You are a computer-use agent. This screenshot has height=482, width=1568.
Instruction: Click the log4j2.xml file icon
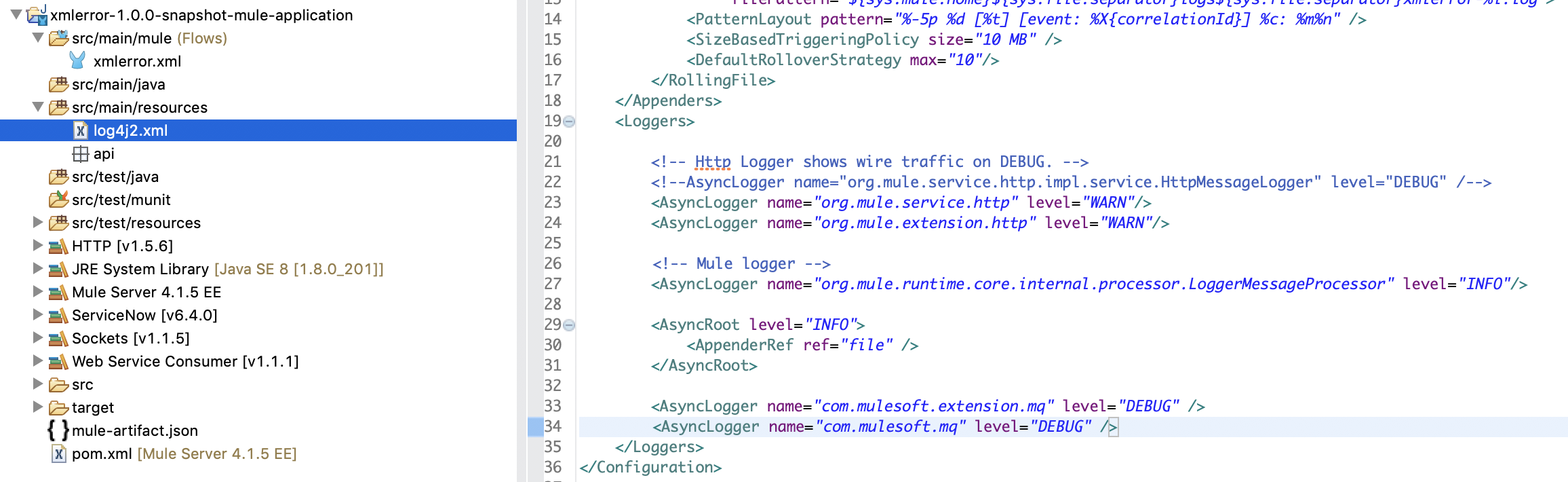tap(80, 130)
